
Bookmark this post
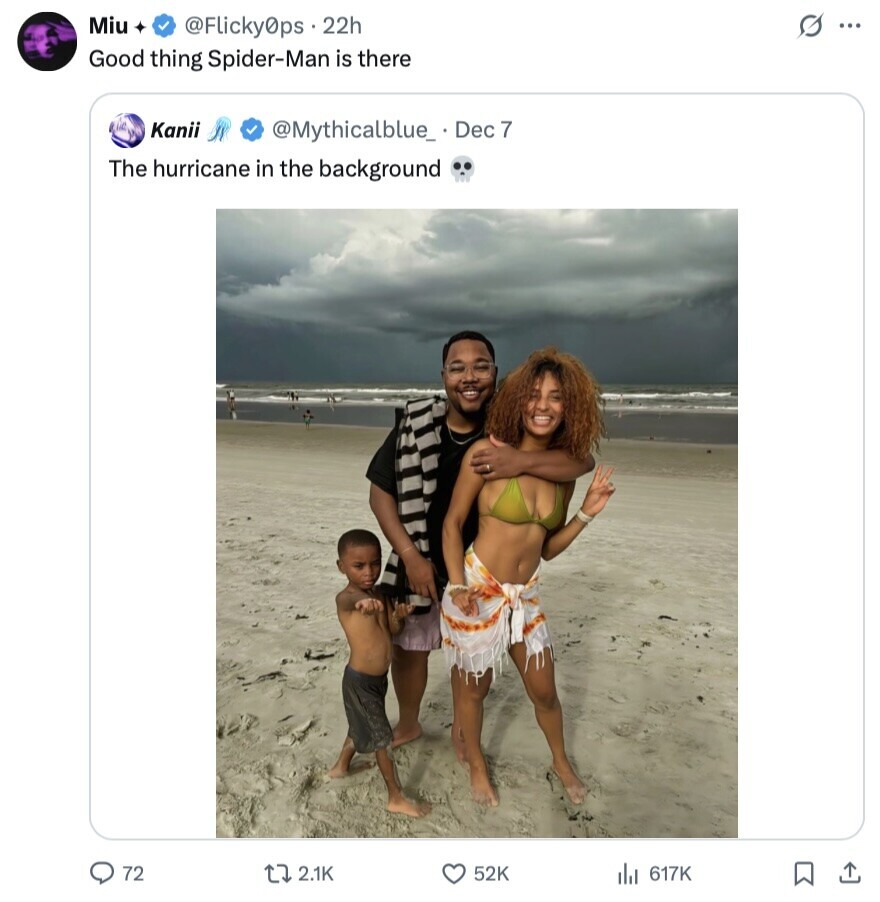(x=803, y=873)
